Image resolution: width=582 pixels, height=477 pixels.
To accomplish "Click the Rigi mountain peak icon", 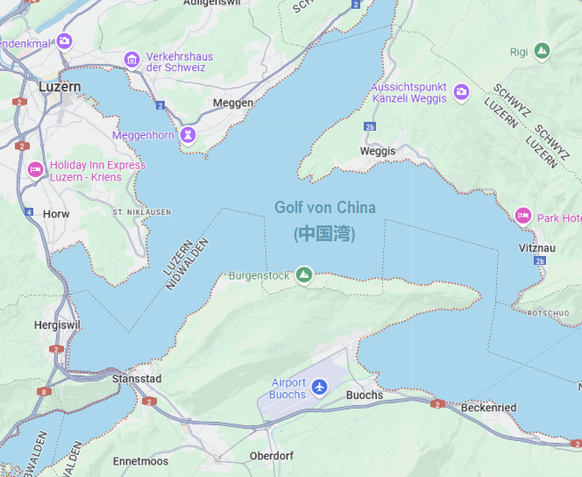I will tap(542, 50).
